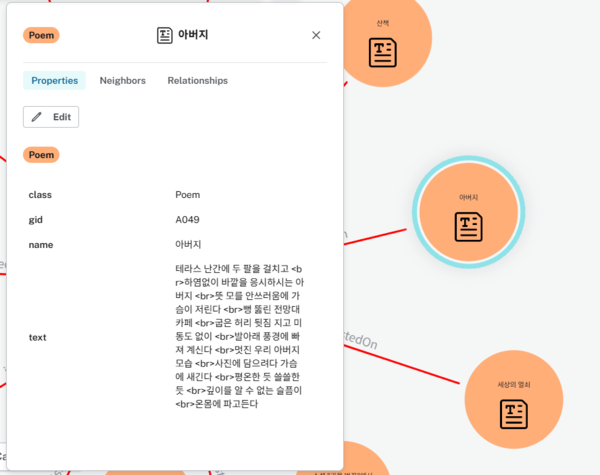Click the text property label

pyautogui.click(x=38, y=337)
